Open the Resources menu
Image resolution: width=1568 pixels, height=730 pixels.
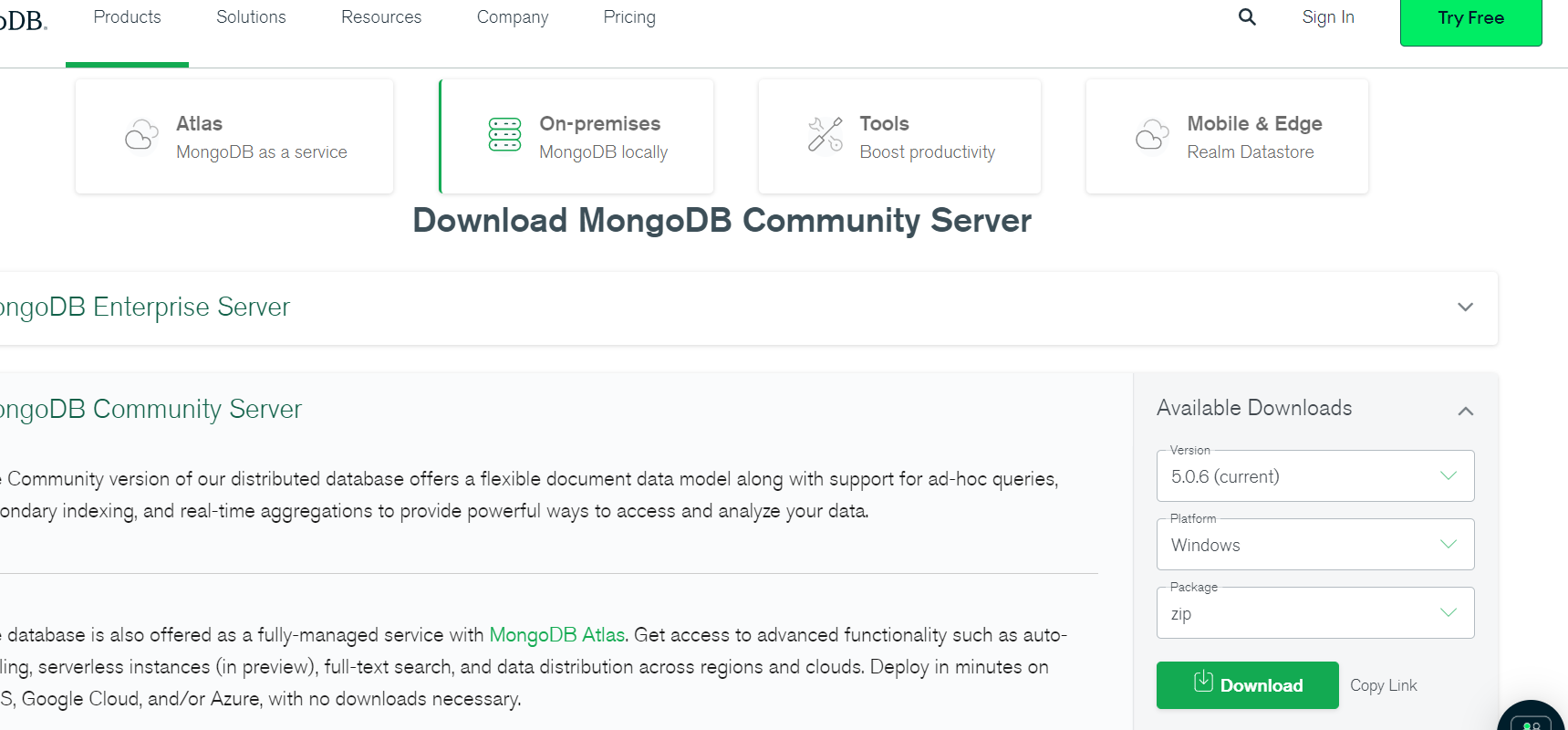pyautogui.click(x=381, y=17)
